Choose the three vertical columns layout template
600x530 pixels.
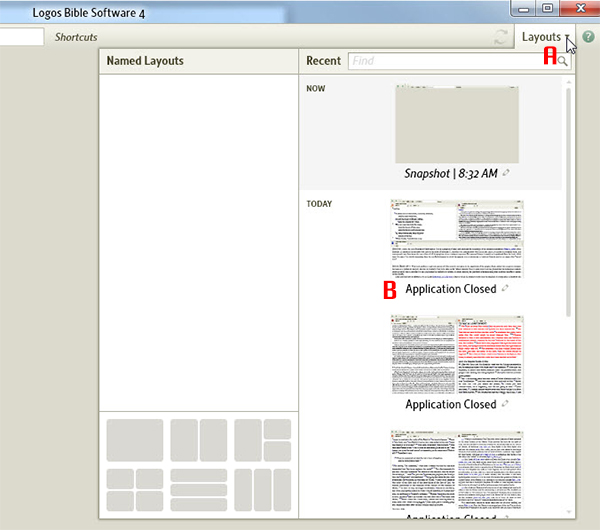[262, 490]
